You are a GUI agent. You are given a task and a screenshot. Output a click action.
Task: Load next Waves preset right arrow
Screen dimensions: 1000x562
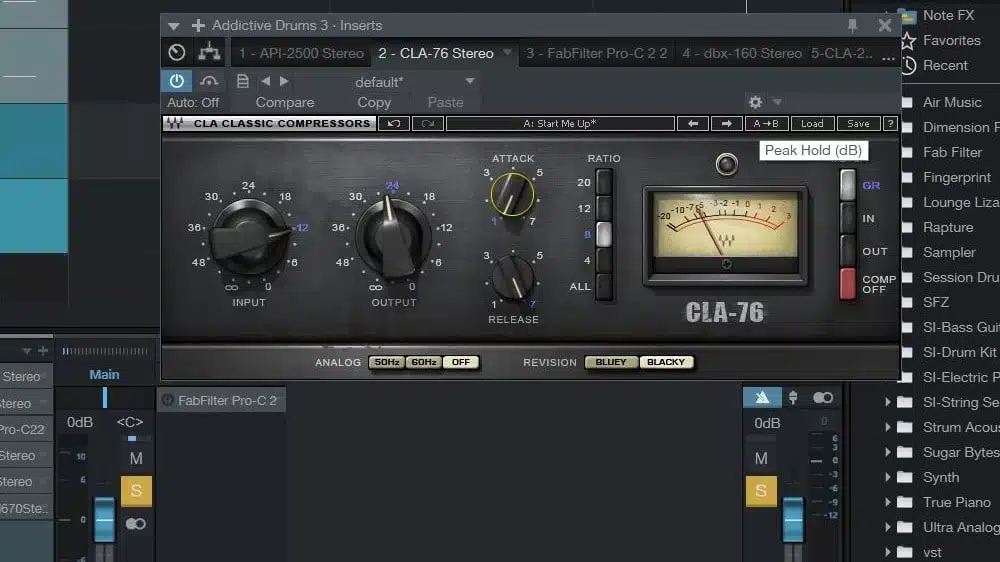(x=726, y=124)
